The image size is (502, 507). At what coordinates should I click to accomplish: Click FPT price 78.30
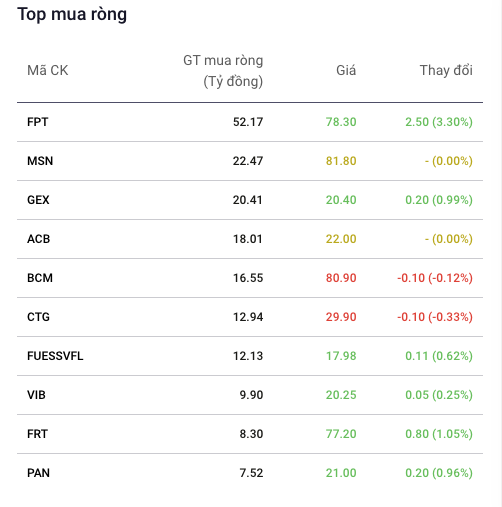click(341, 122)
